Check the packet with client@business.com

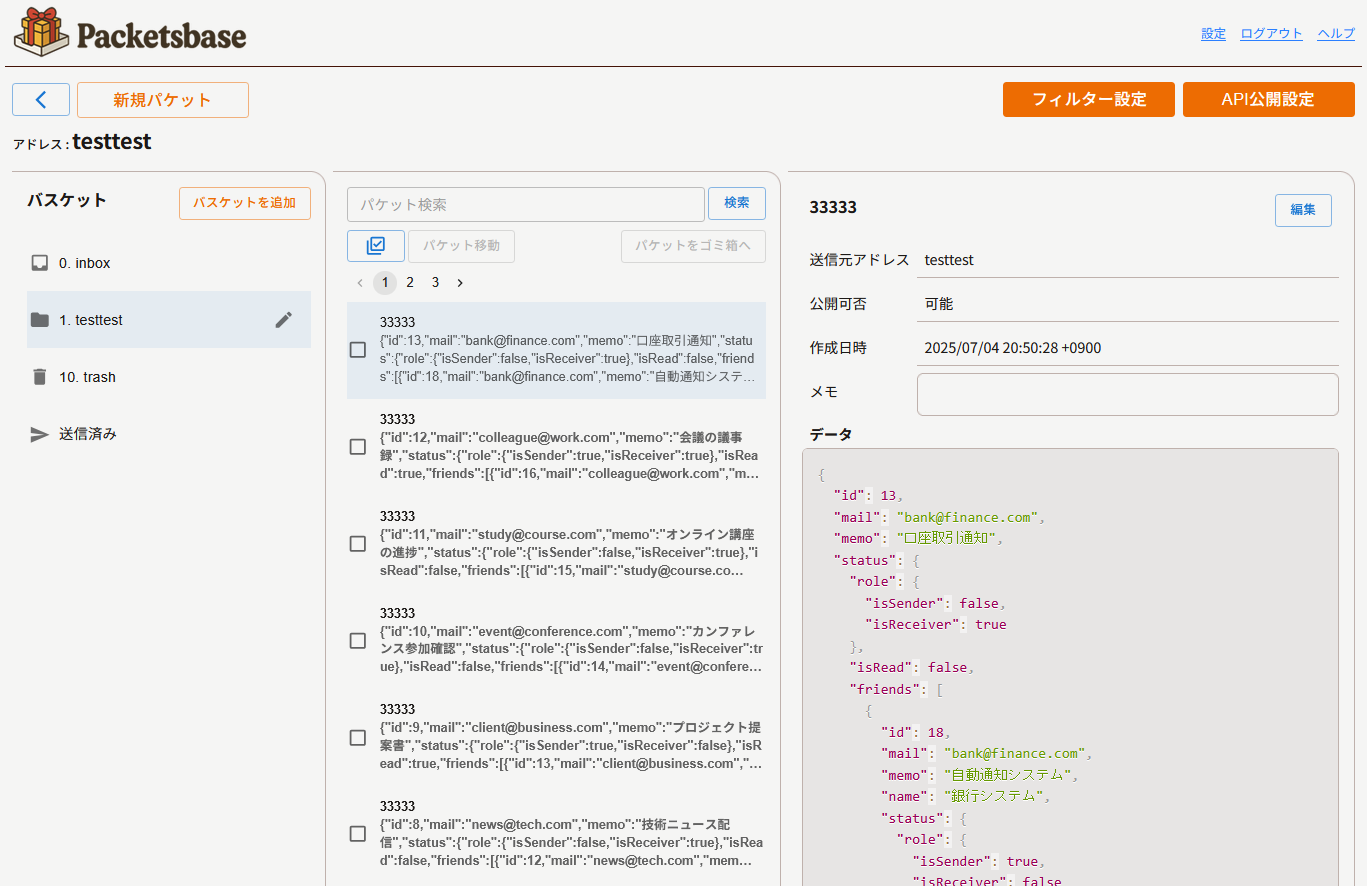pos(358,738)
